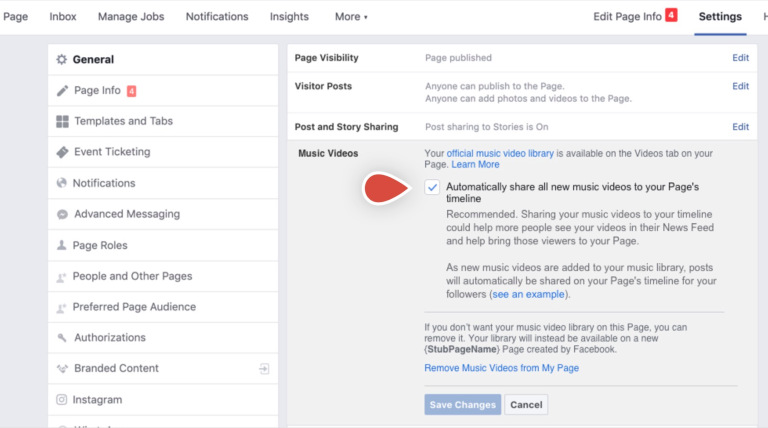The height and width of the screenshot is (428, 768).
Task: Click the Templates and Tabs grid icon
Action: [62, 122]
